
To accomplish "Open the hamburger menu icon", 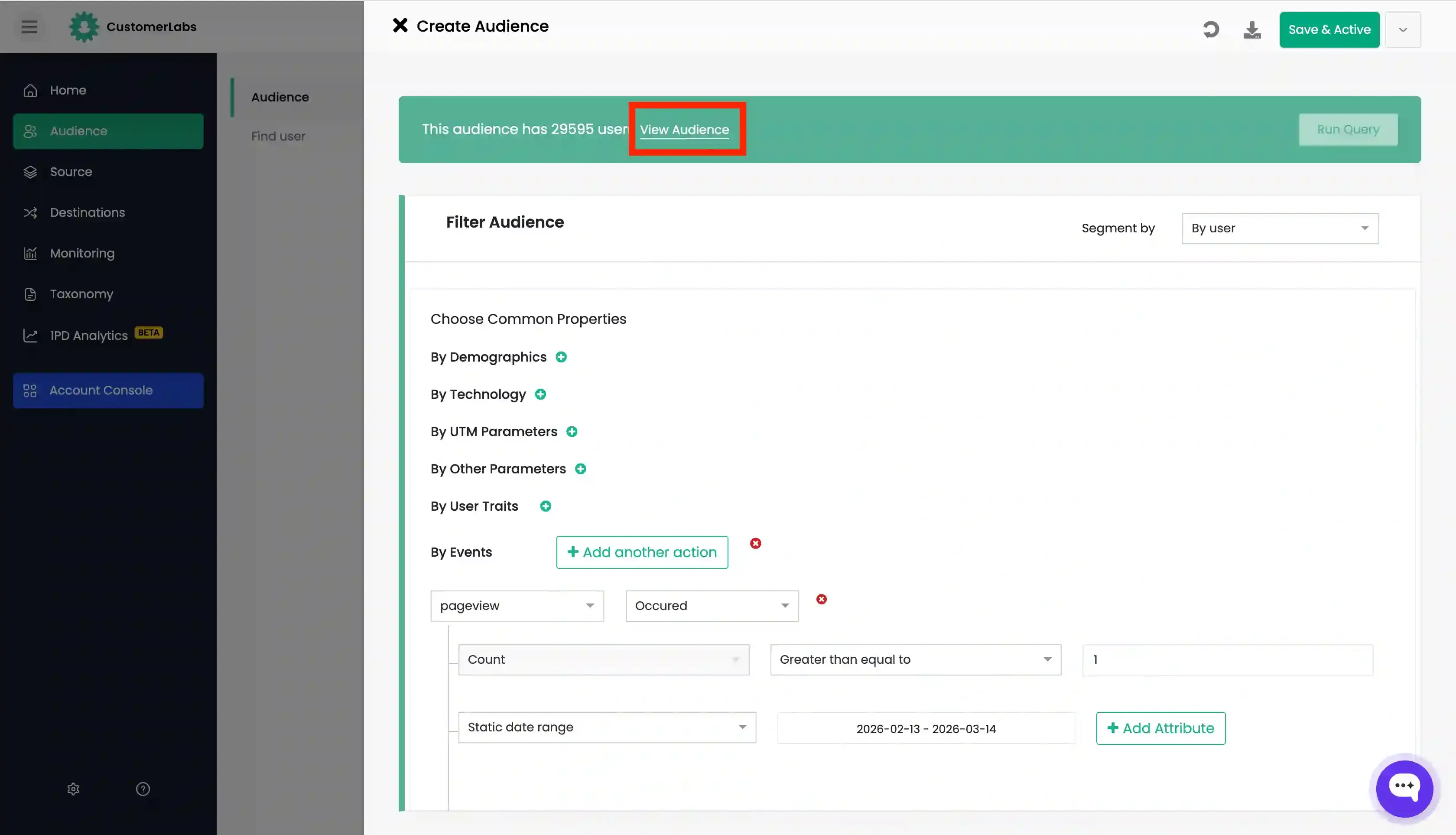I will (29, 26).
